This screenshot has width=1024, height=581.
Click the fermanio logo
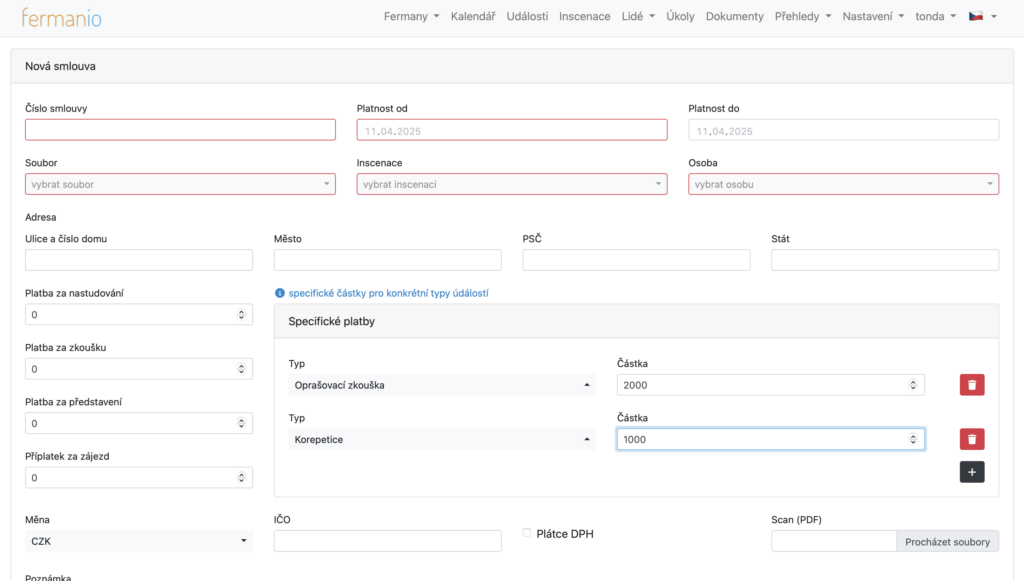61,17
